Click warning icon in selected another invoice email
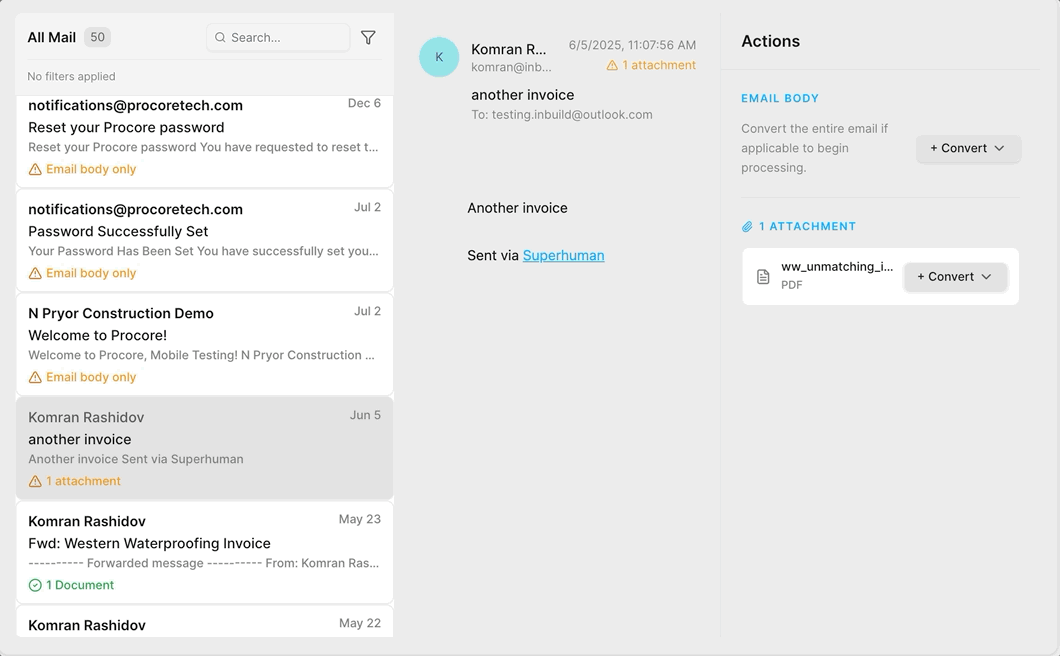The height and width of the screenshot is (656, 1060). point(35,482)
